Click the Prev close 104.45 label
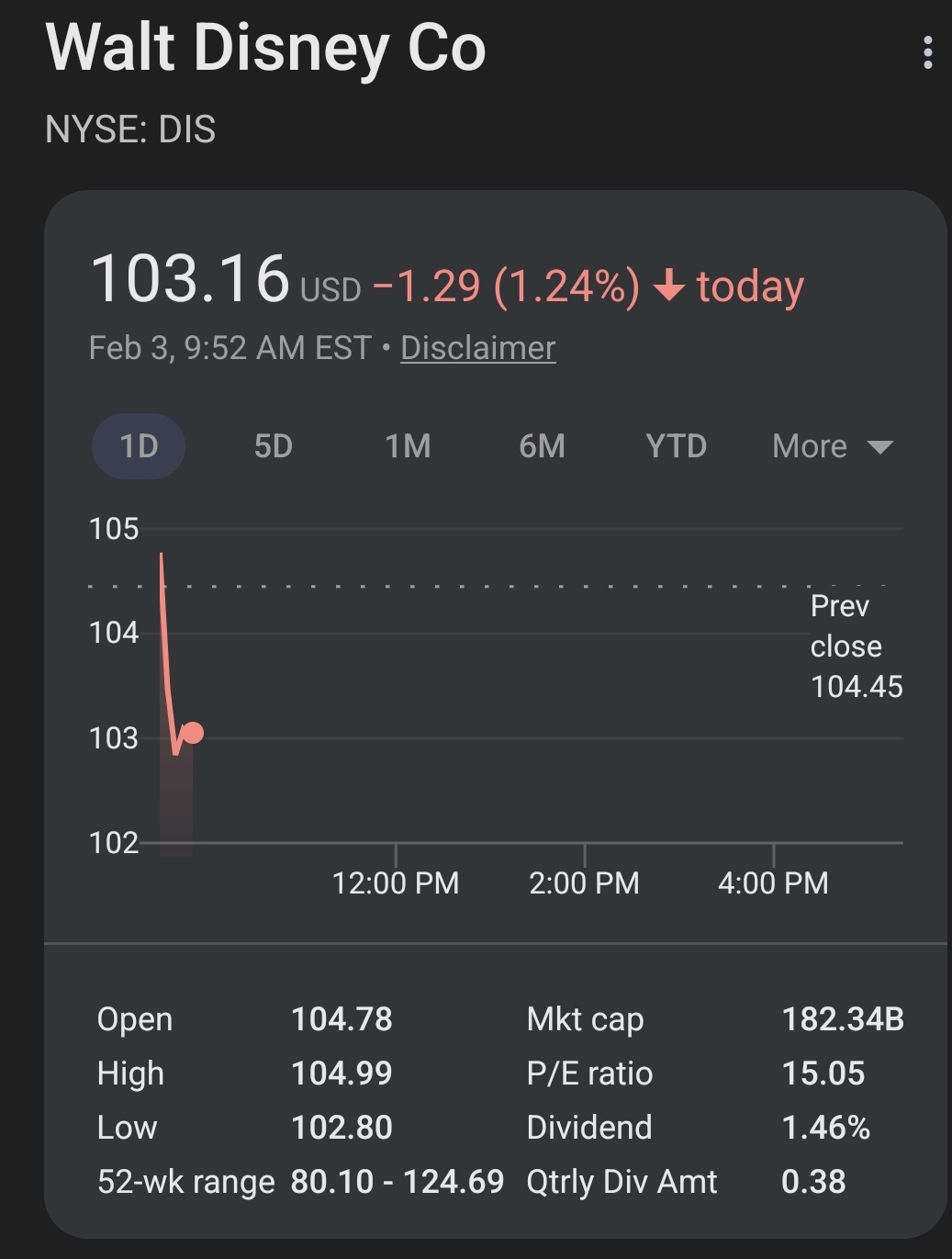 (856, 646)
